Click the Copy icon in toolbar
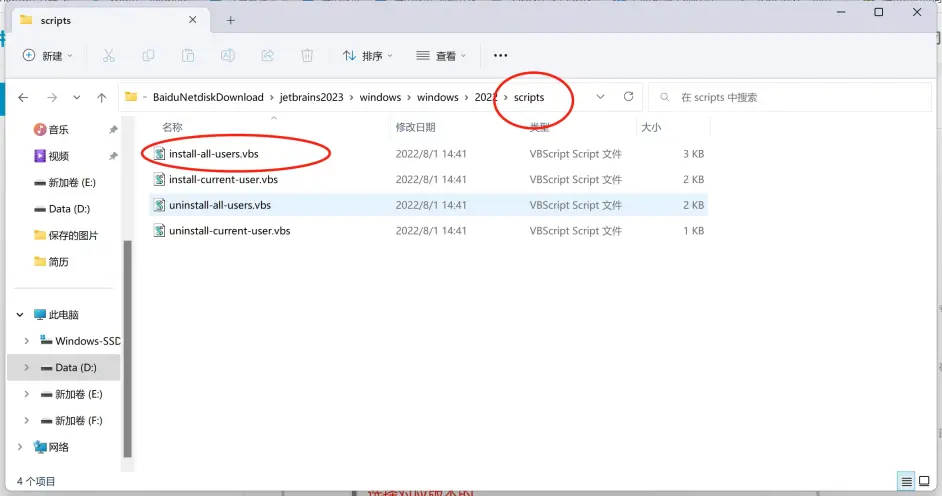Screen dimensions: 942x496 [148, 56]
